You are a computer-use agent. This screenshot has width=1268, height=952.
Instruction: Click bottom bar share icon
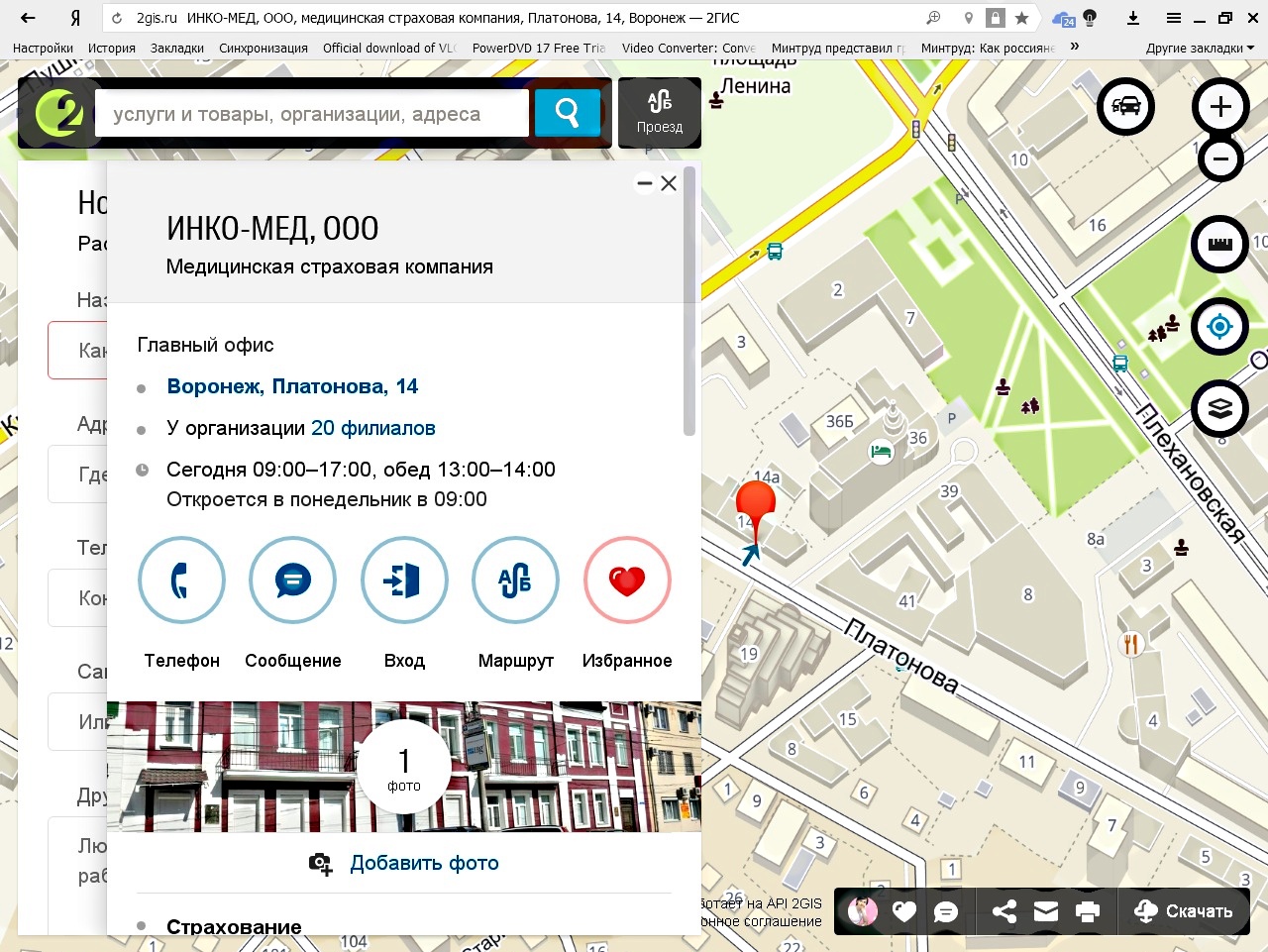pos(1004,912)
